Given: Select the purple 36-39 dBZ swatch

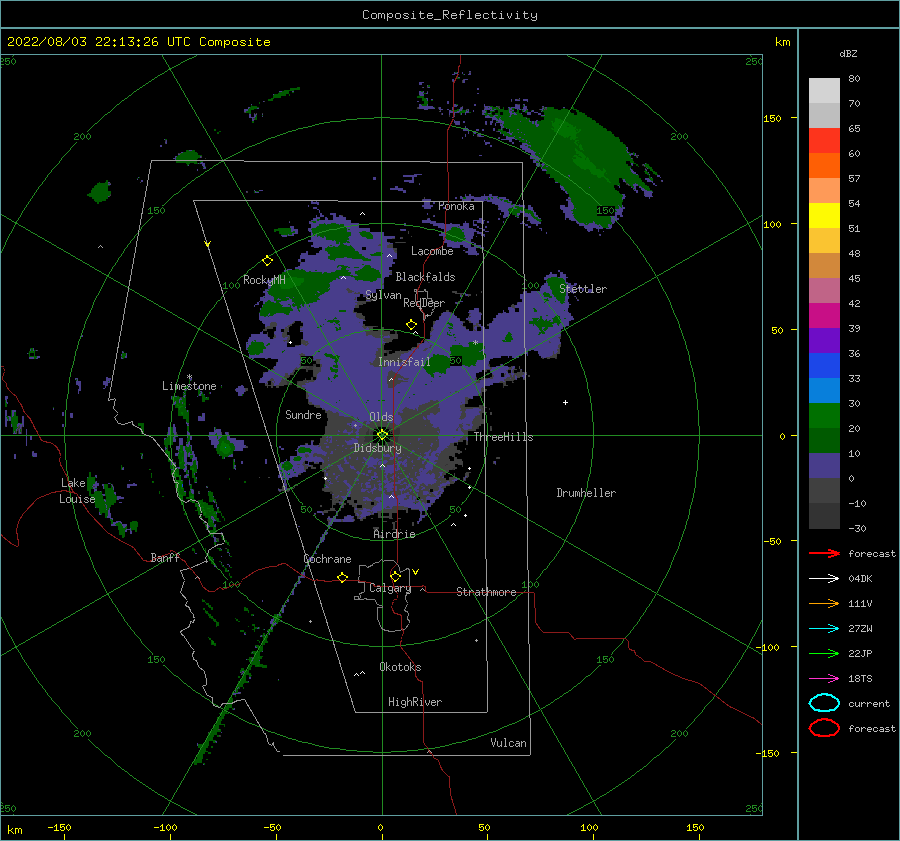Looking at the screenshot, I should tap(824, 340).
